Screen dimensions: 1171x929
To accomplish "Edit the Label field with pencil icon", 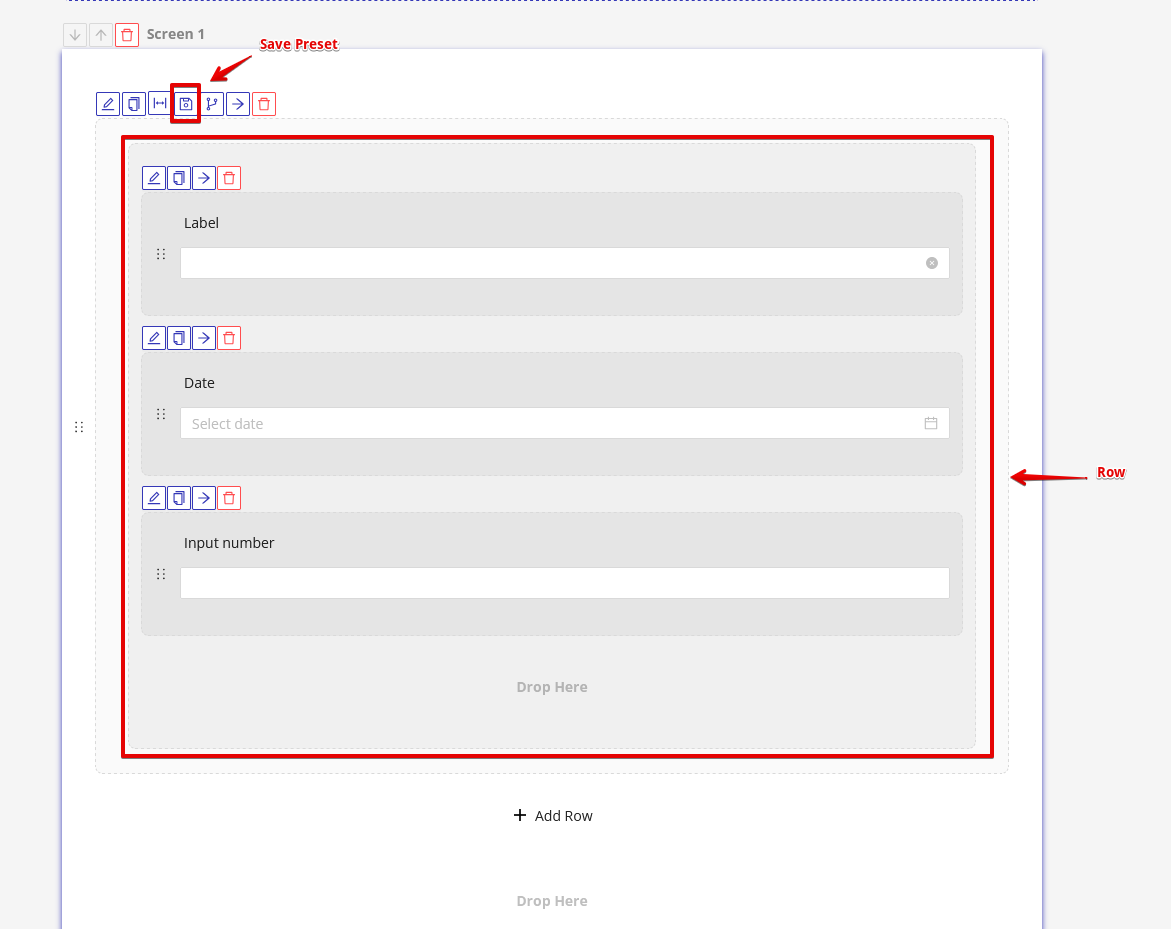I will [x=154, y=178].
